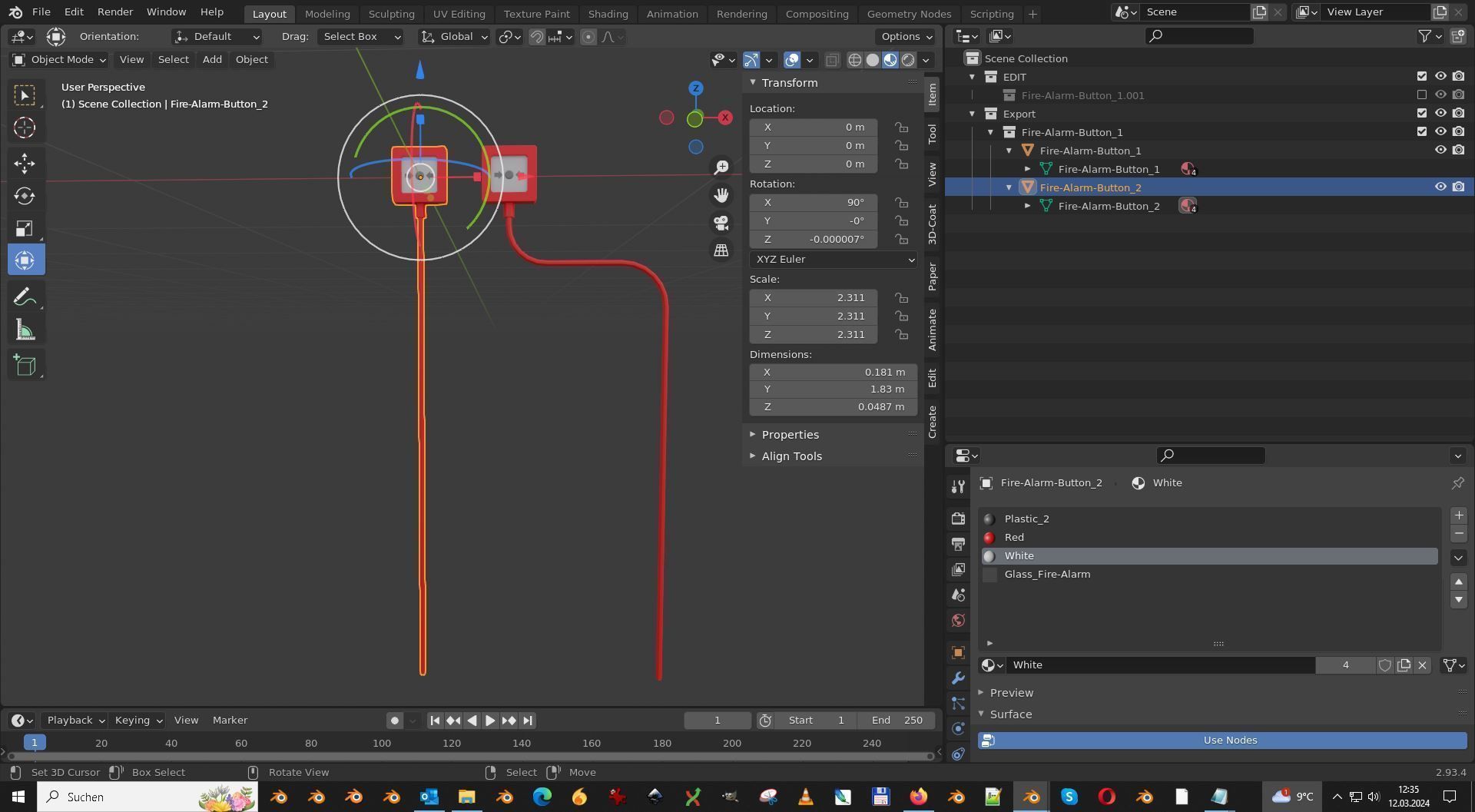Open the Drag Select Box dropdown

(x=362, y=37)
